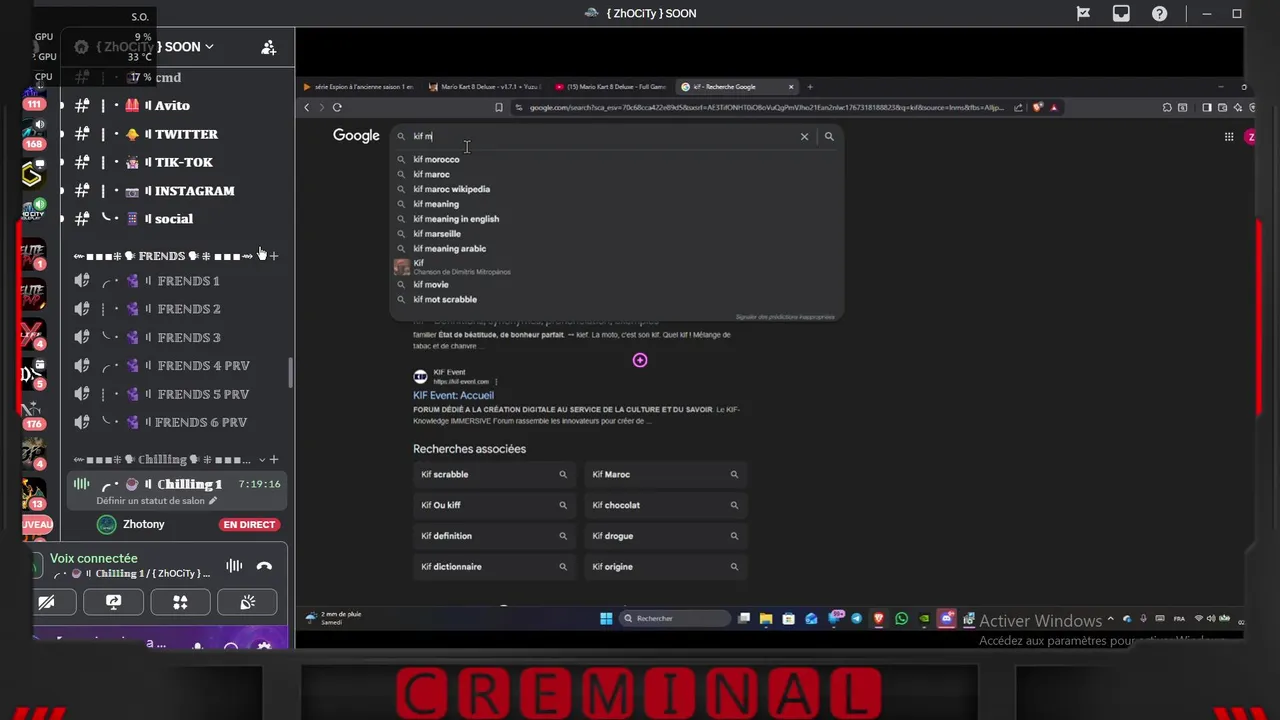
Task: Click the Voix connectée status text
Action: (94, 559)
